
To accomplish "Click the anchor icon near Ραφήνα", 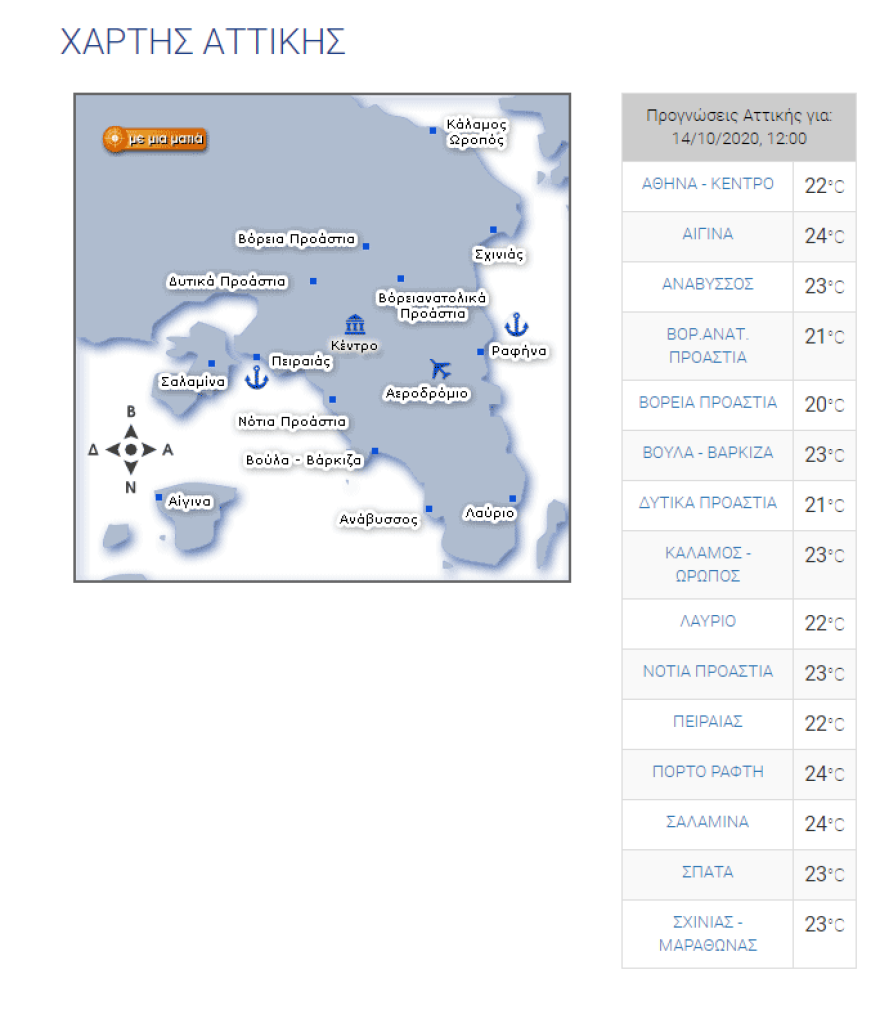I will pyautogui.click(x=515, y=324).
